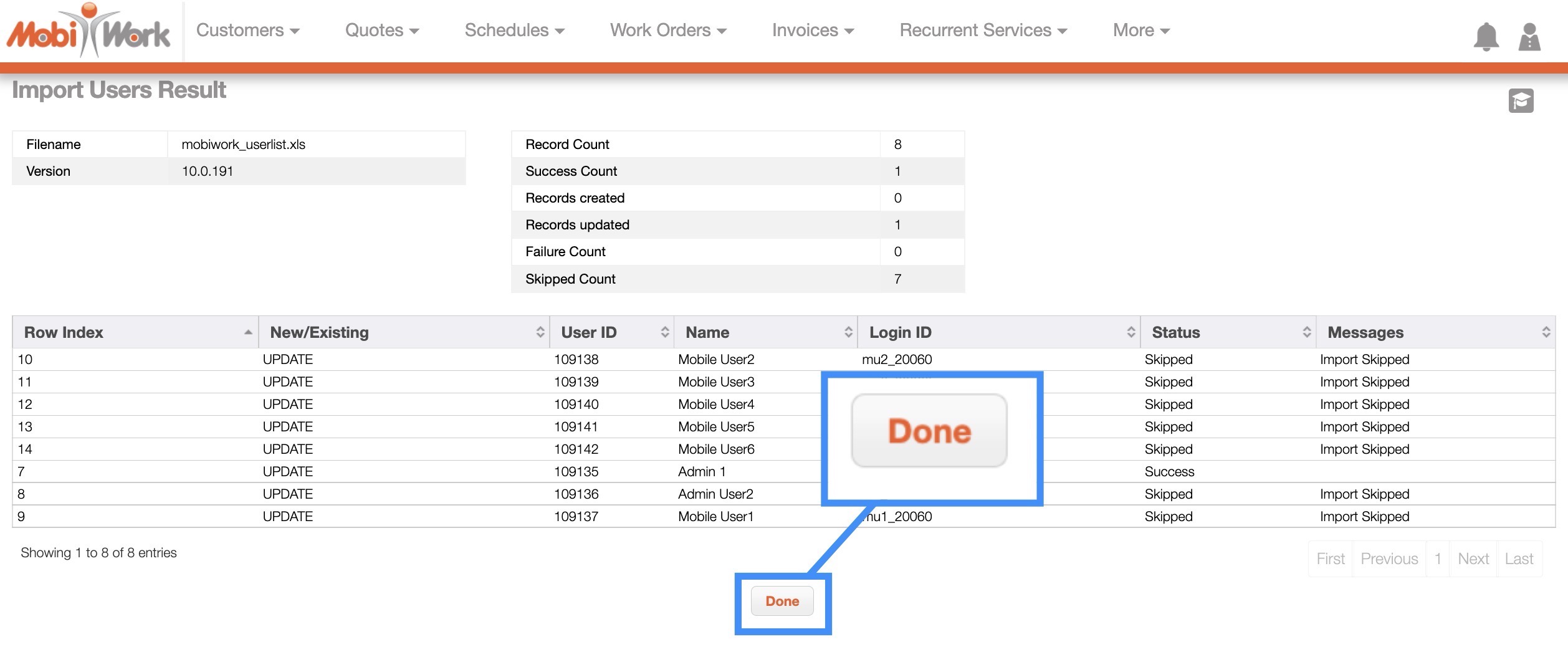1568x657 pixels.
Task: Open the notifications bell
Action: (x=1486, y=37)
